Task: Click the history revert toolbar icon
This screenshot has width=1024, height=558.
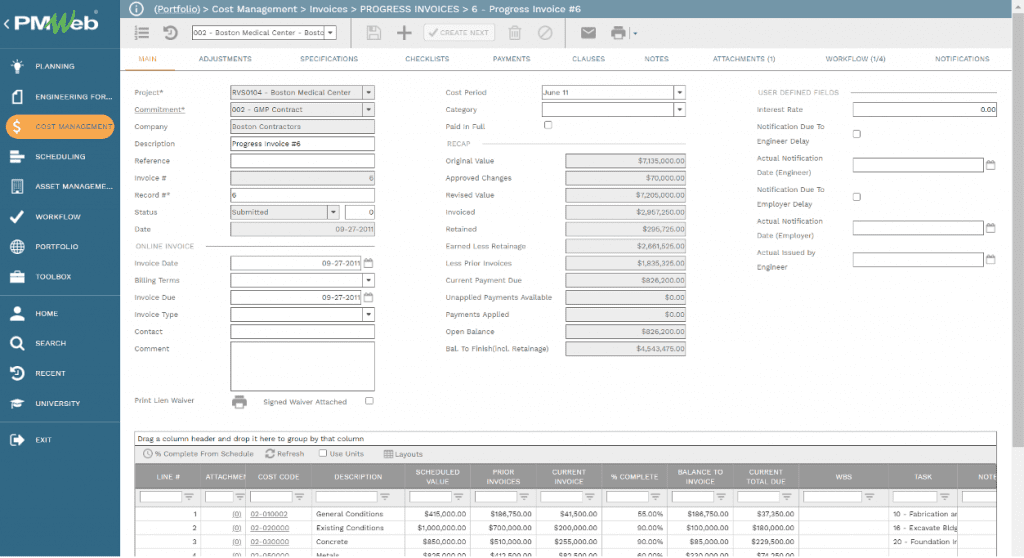Action: click(170, 32)
